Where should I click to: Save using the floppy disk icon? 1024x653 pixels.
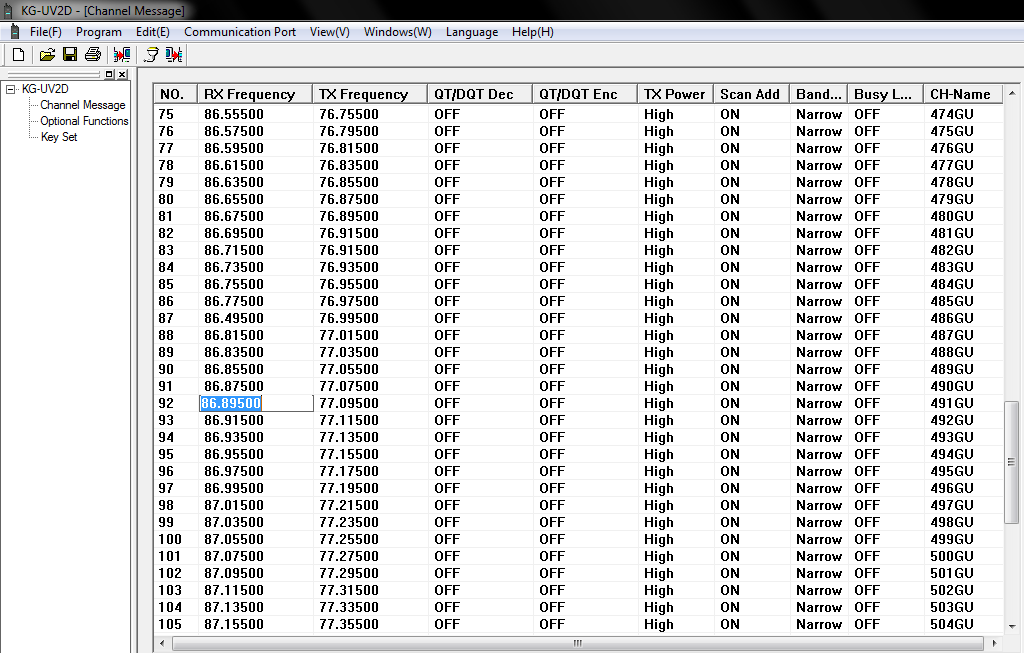point(70,54)
